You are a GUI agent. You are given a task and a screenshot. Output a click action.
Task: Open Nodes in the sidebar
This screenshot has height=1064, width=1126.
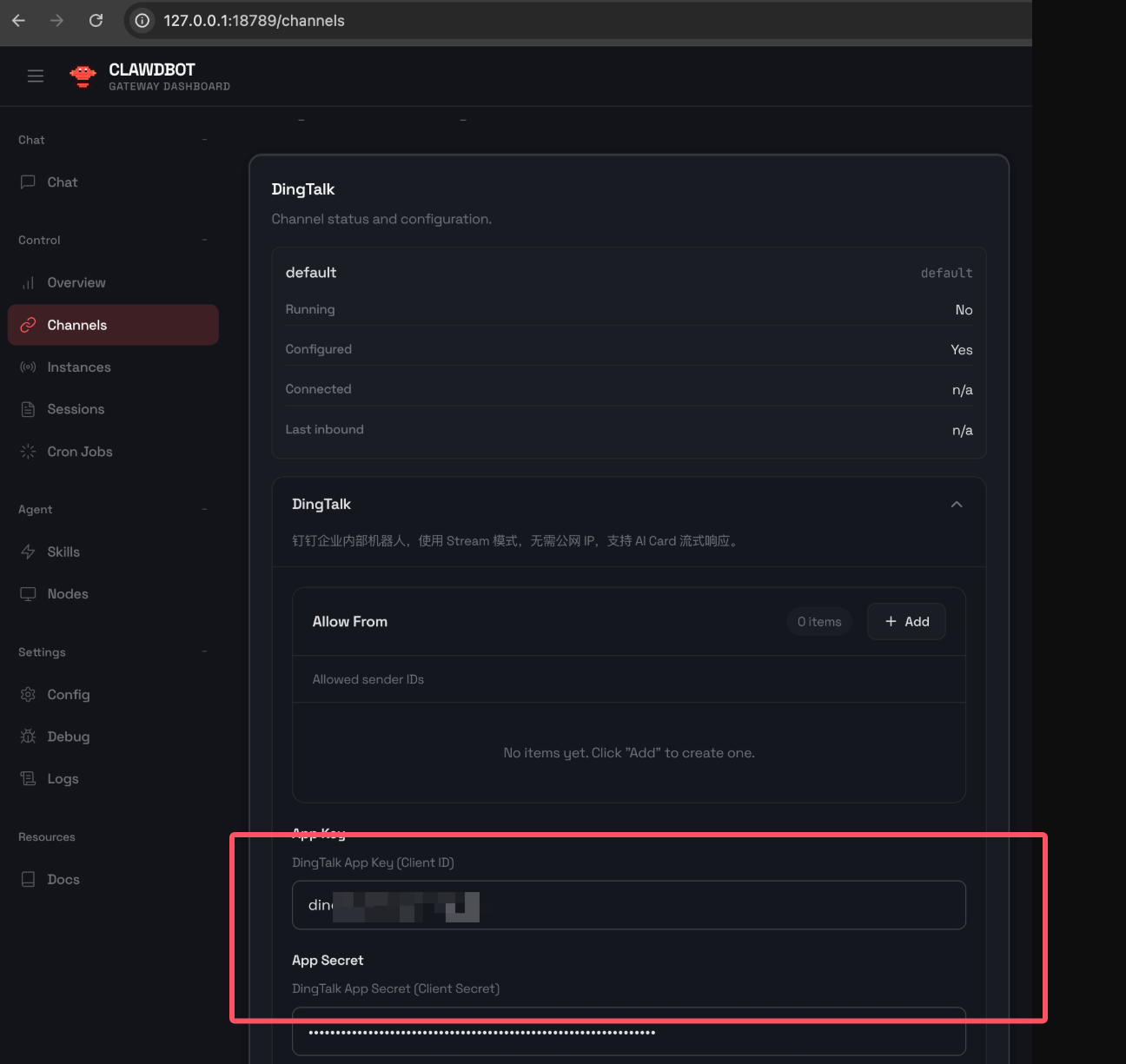[68, 594]
